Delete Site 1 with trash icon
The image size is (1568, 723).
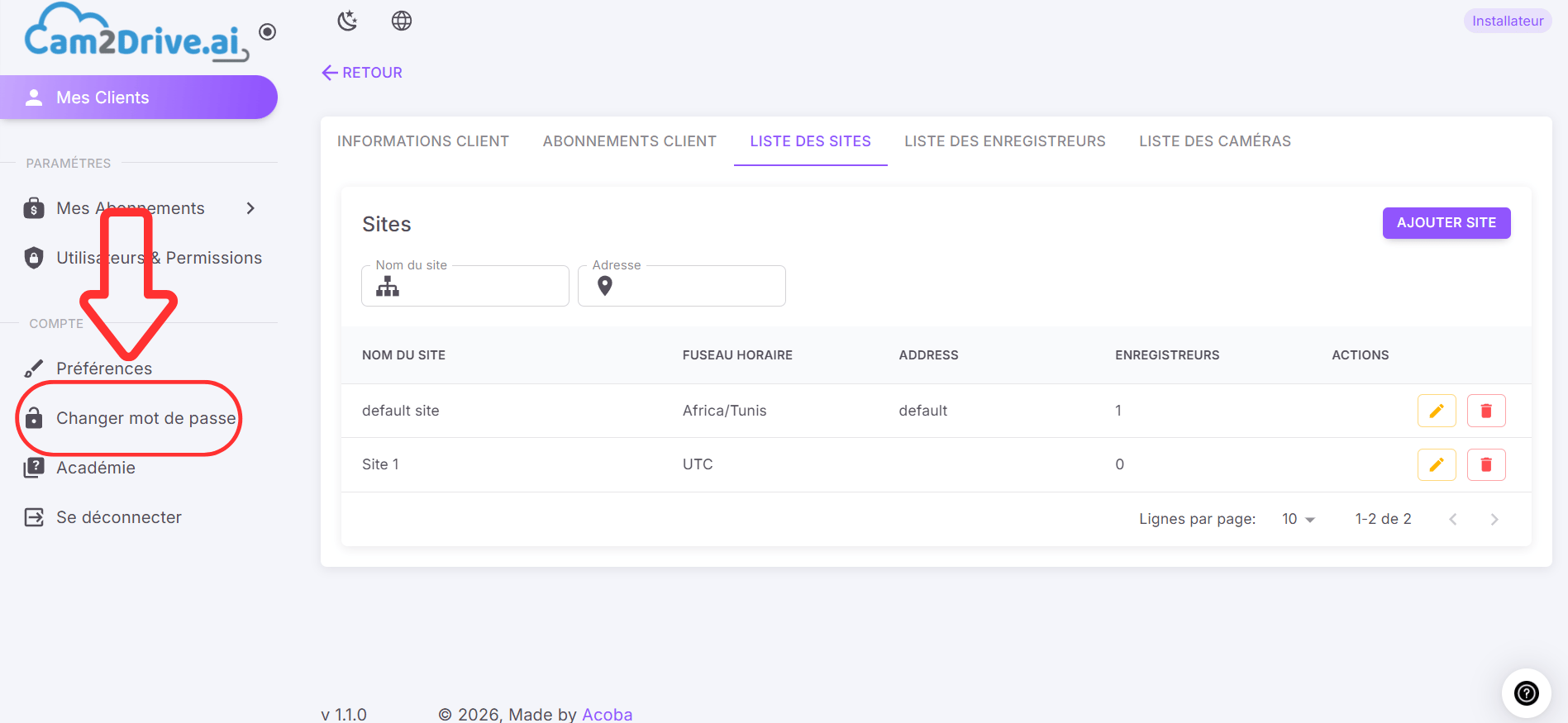1486,464
